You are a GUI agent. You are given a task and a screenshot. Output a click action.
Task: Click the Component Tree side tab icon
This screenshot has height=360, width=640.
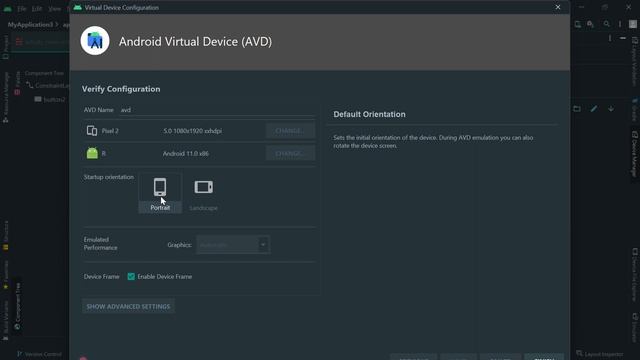pyautogui.click(x=17, y=327)
